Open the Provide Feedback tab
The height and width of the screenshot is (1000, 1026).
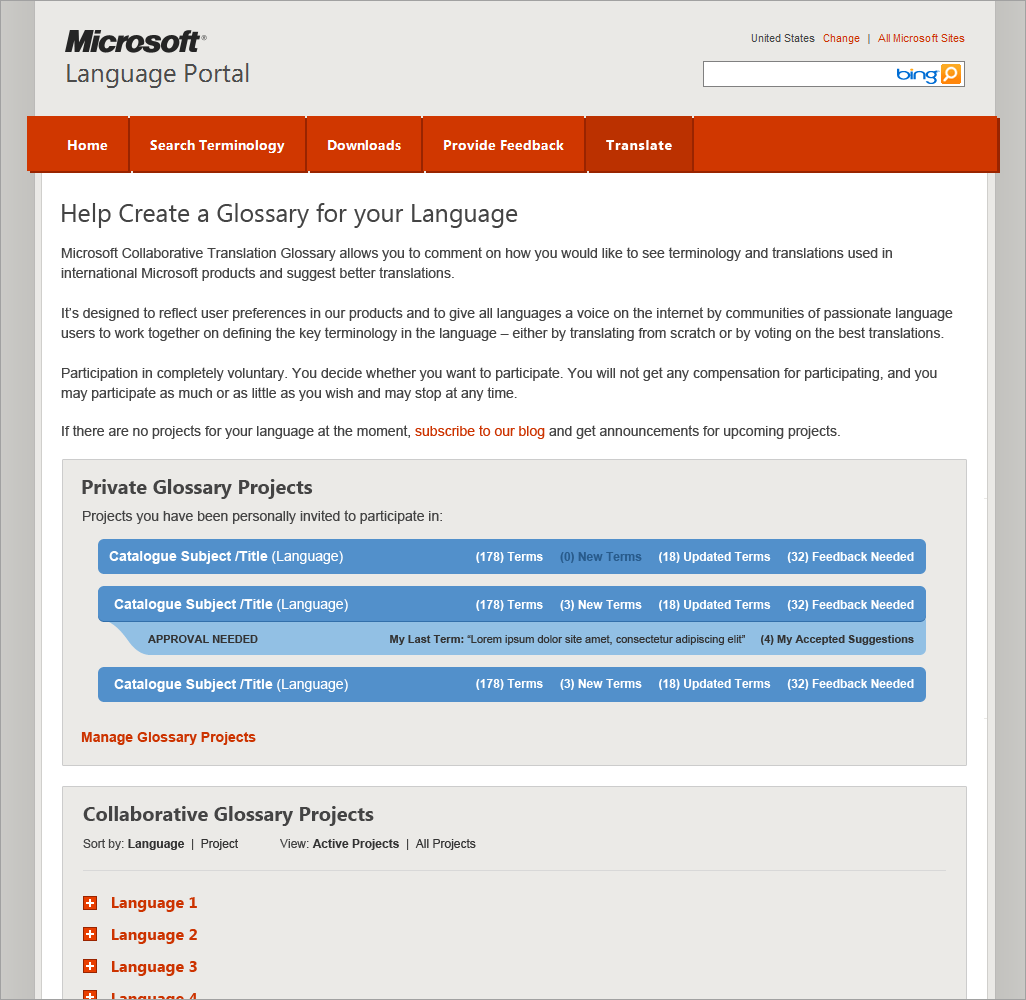point(503,145)
